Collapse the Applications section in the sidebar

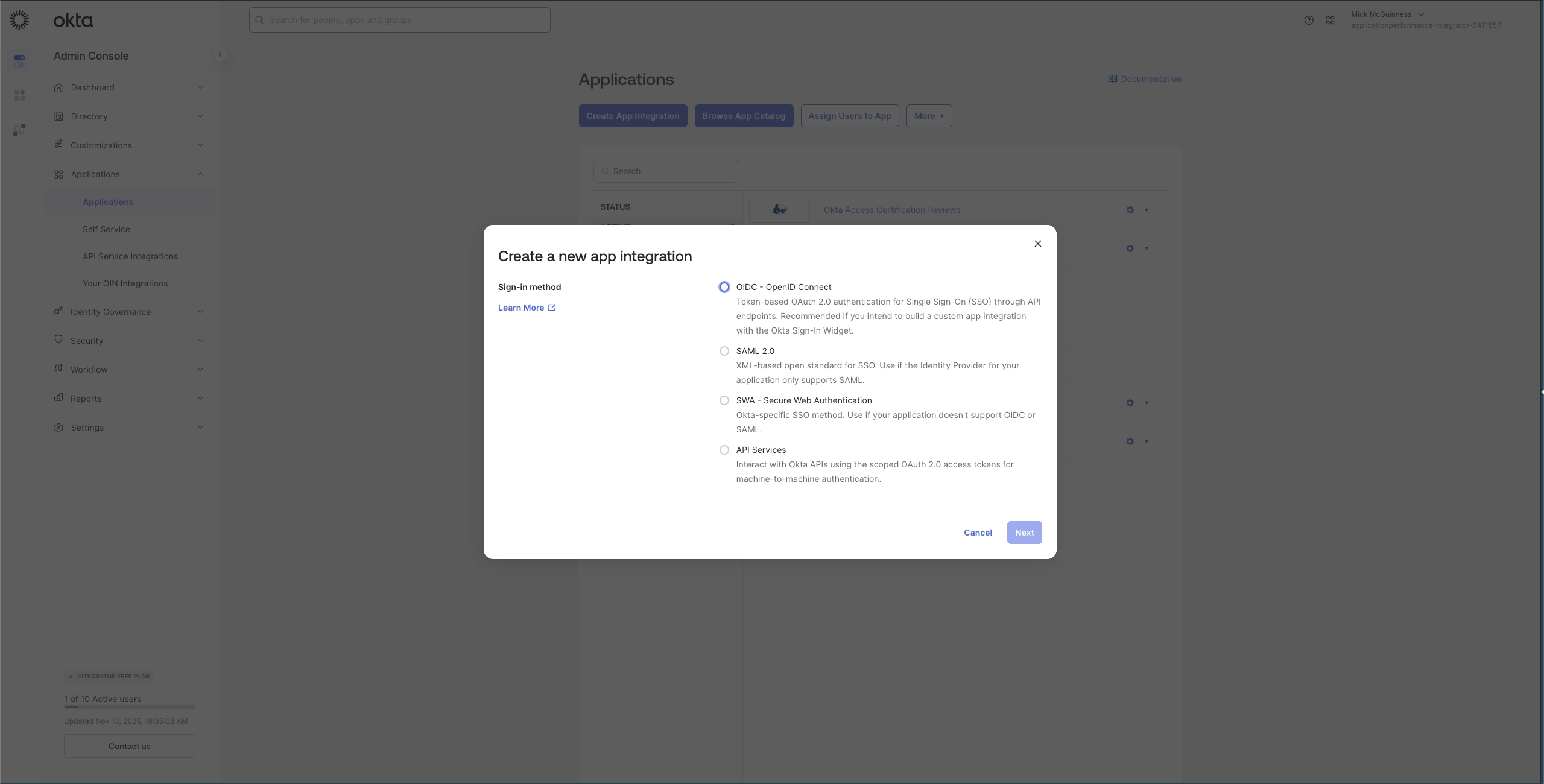(x=200, y=174)
